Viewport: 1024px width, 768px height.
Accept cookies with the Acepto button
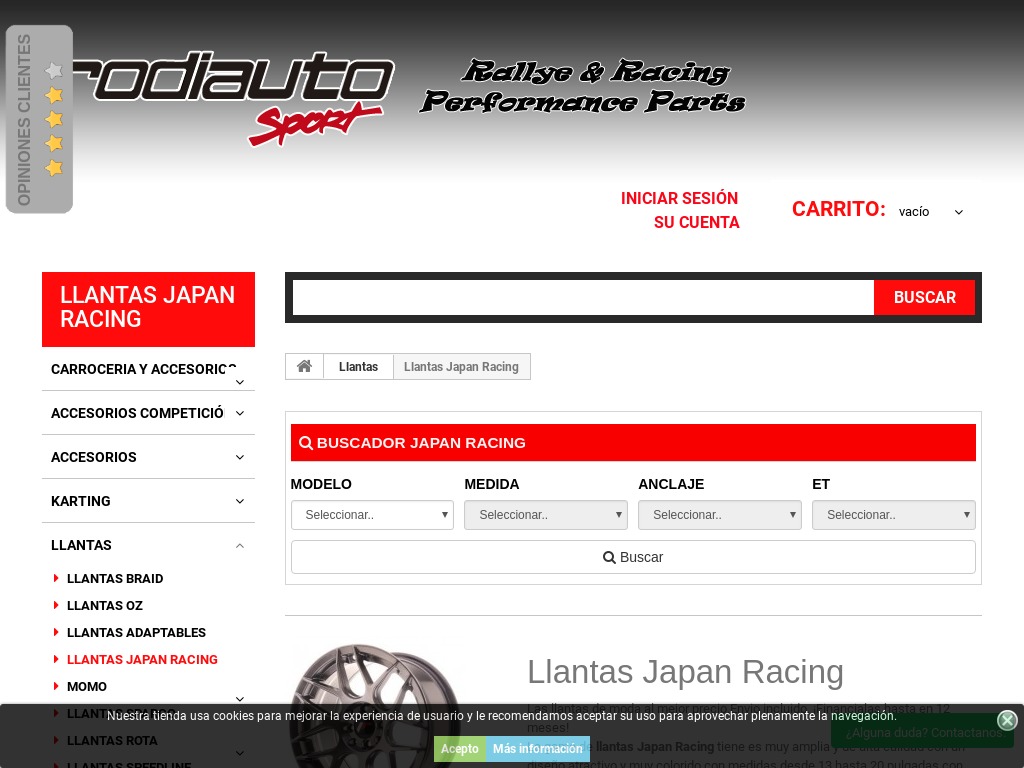coord(460,748)
